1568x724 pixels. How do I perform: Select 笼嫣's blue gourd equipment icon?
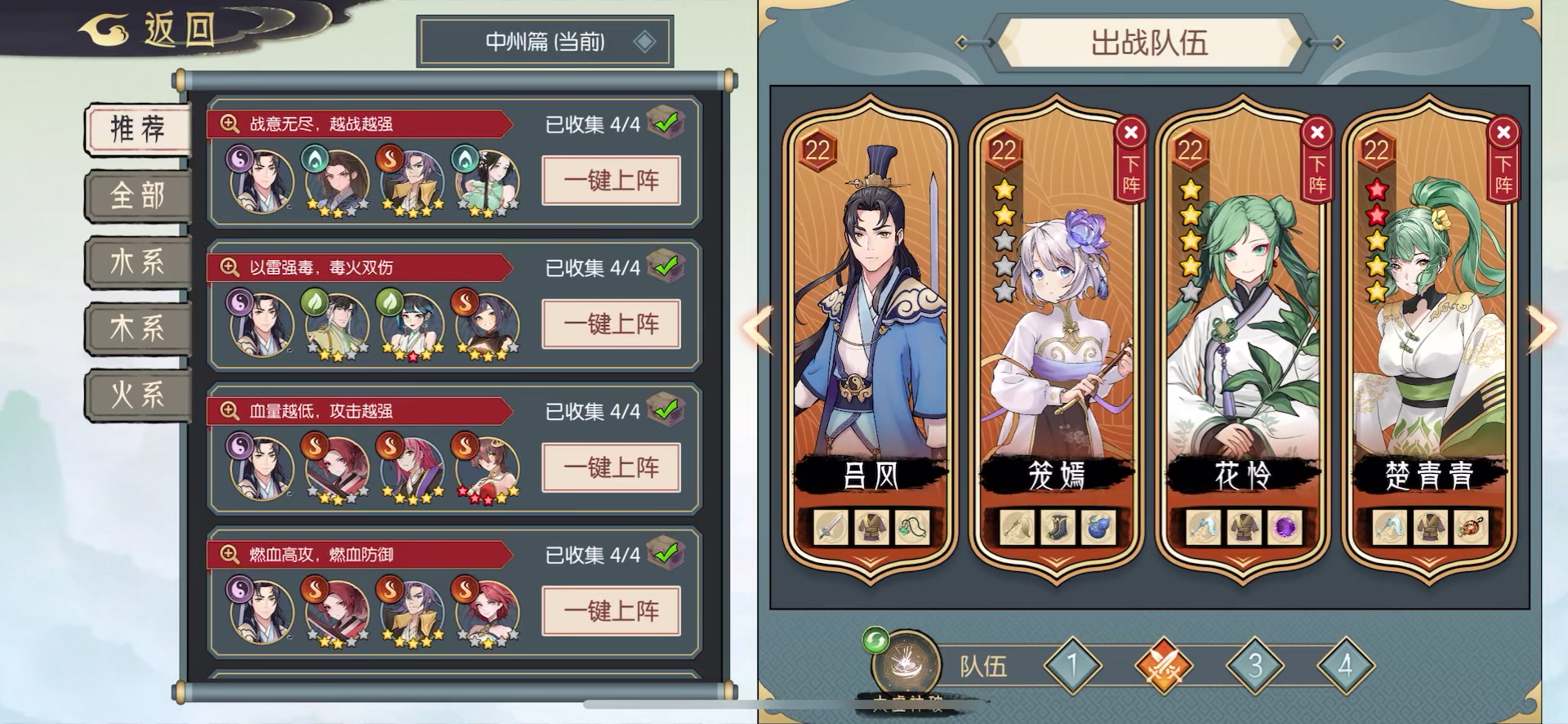coord(1097,528)
